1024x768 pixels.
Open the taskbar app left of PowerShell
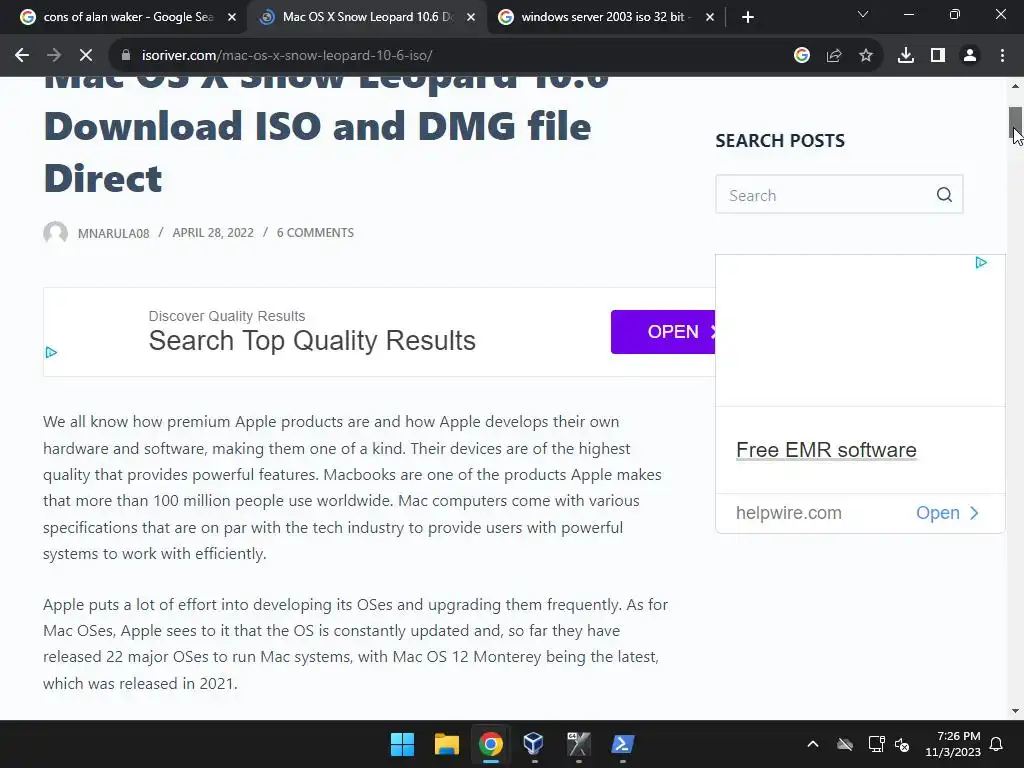[578, 744]
